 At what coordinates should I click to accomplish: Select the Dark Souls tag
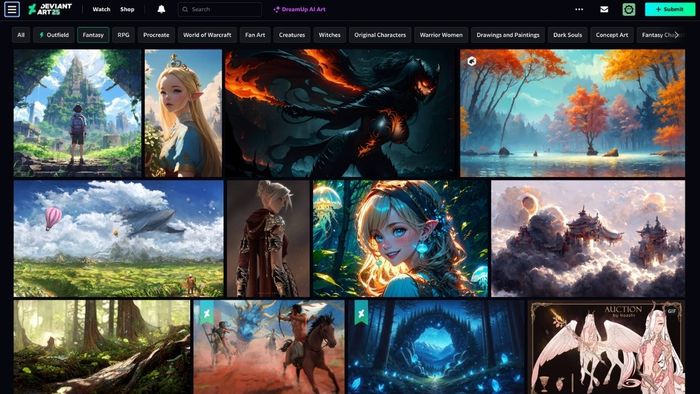[567, 35]
